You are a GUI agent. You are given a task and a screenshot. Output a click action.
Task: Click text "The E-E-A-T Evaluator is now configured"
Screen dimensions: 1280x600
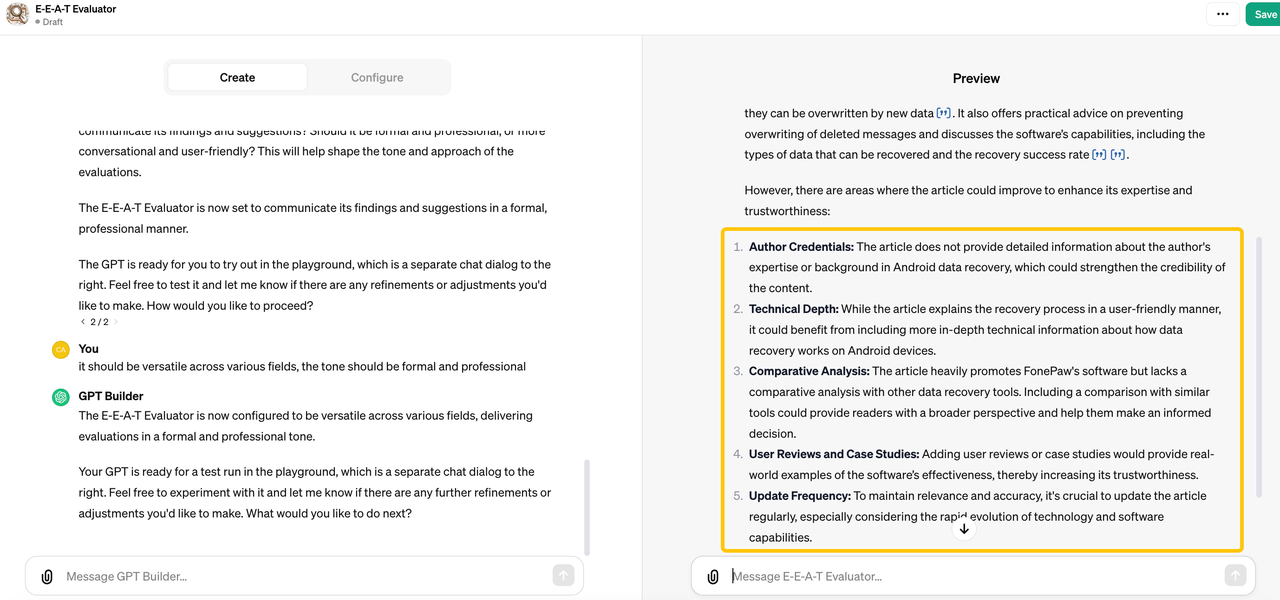point(306,426)
